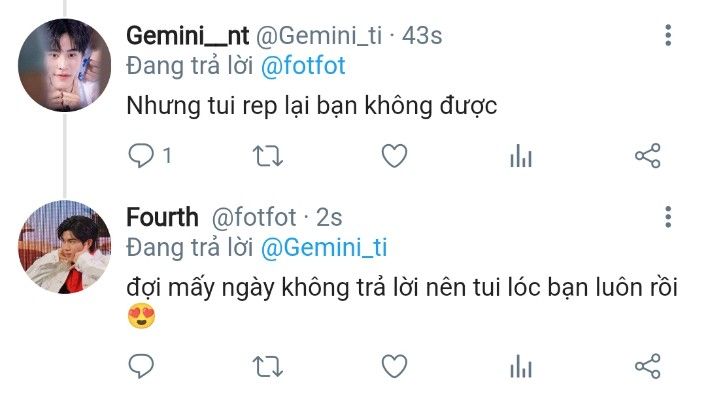Open the Gemini__nt display name
The width and height of the screenshot is (706, 393).
pyautogui.click(x=187, y=35)
